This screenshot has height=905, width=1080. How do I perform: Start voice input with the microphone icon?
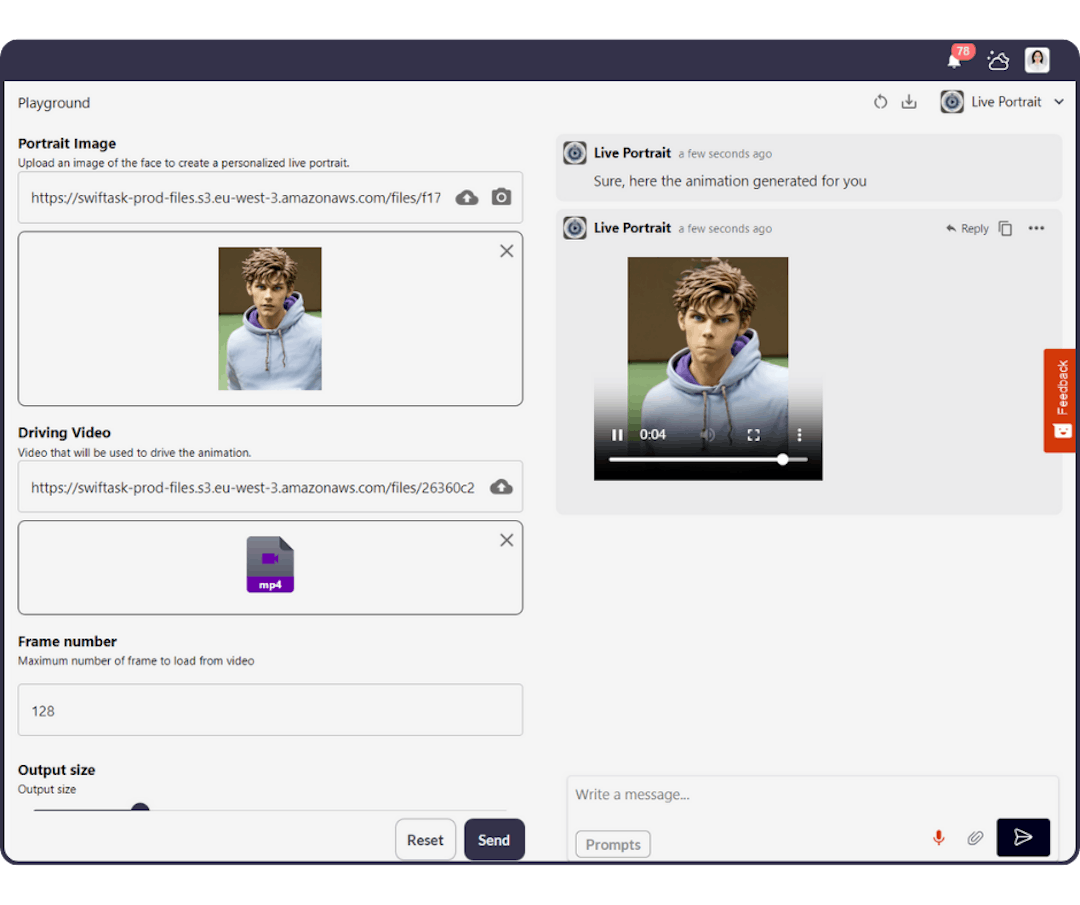click(938, 838)
